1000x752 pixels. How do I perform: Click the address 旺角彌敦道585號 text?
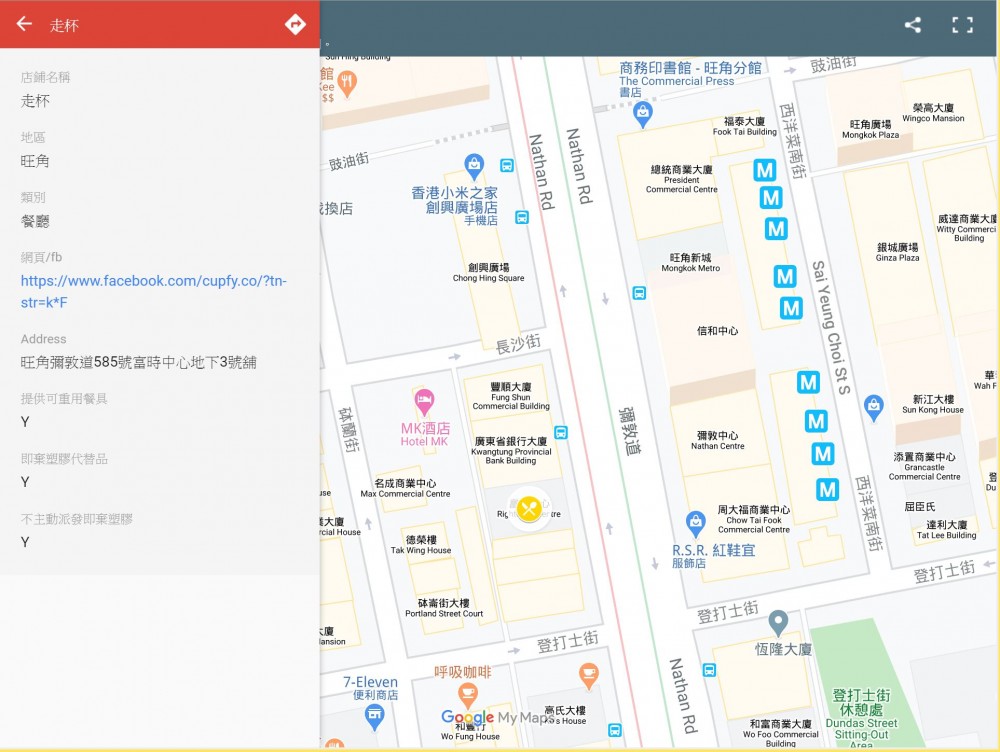click(138, 362)
